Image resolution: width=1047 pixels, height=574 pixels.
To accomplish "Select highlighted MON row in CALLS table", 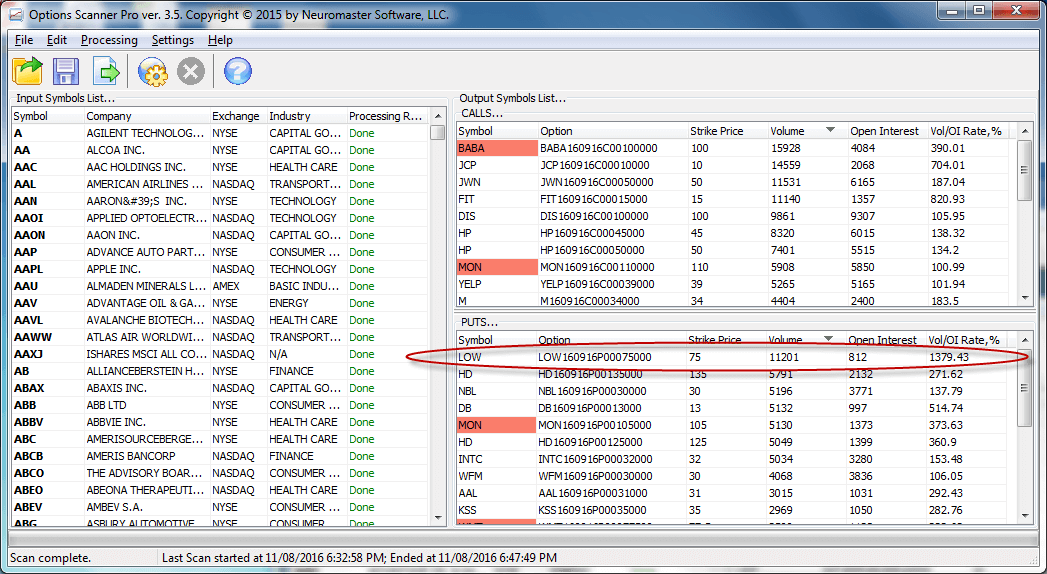I will [x=732, y=267].
